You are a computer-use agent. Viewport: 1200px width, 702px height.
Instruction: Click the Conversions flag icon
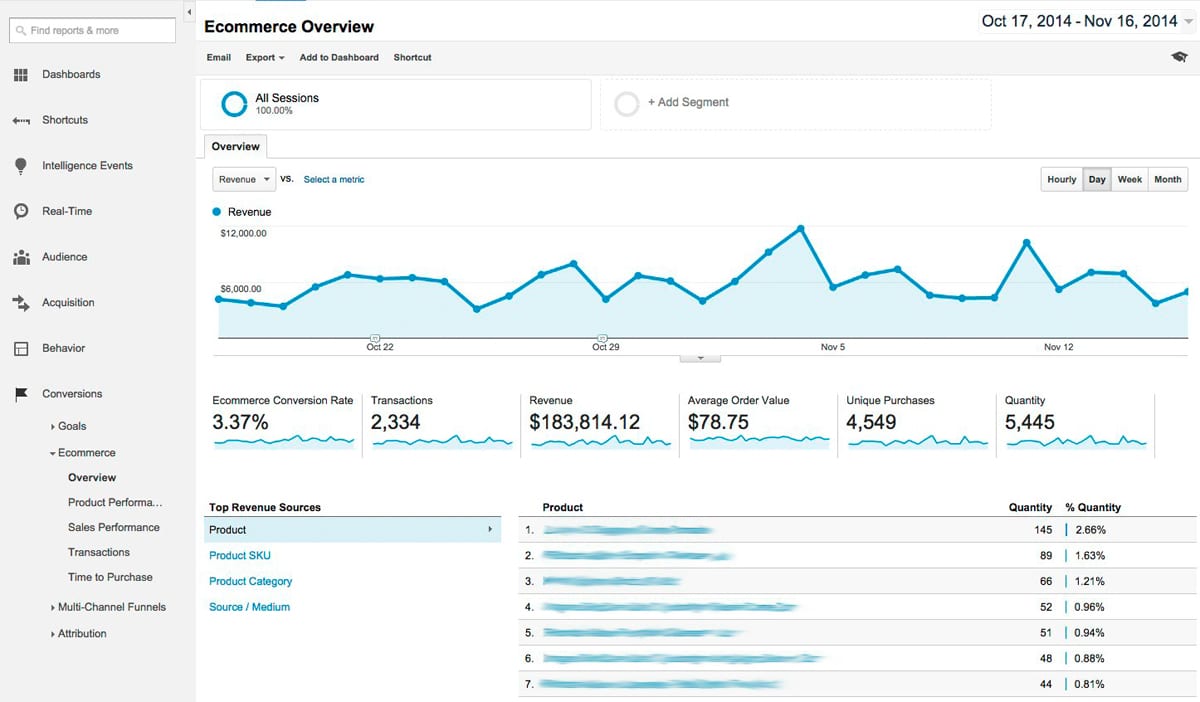(22, 394)
